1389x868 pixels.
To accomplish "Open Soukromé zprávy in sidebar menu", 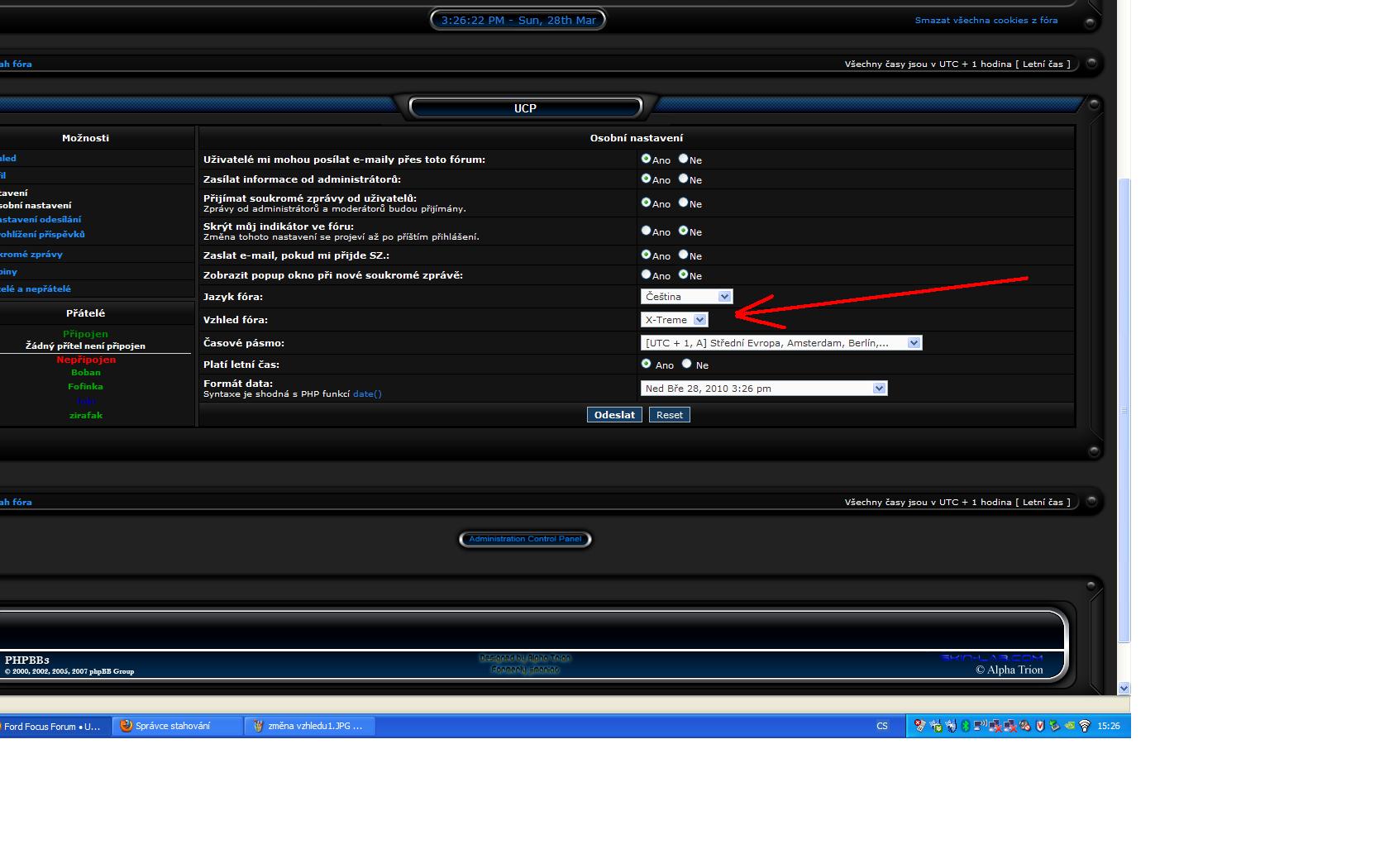I will (x=31, y=254).
